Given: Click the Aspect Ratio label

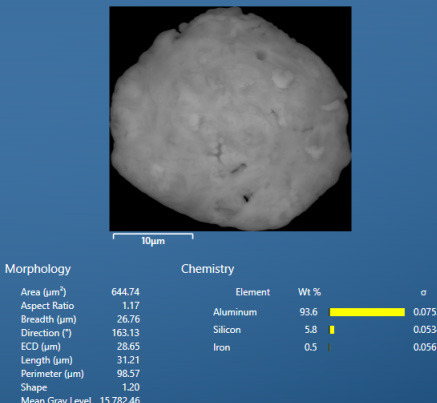Looking at the screenshot, I should tap(47, 306).
